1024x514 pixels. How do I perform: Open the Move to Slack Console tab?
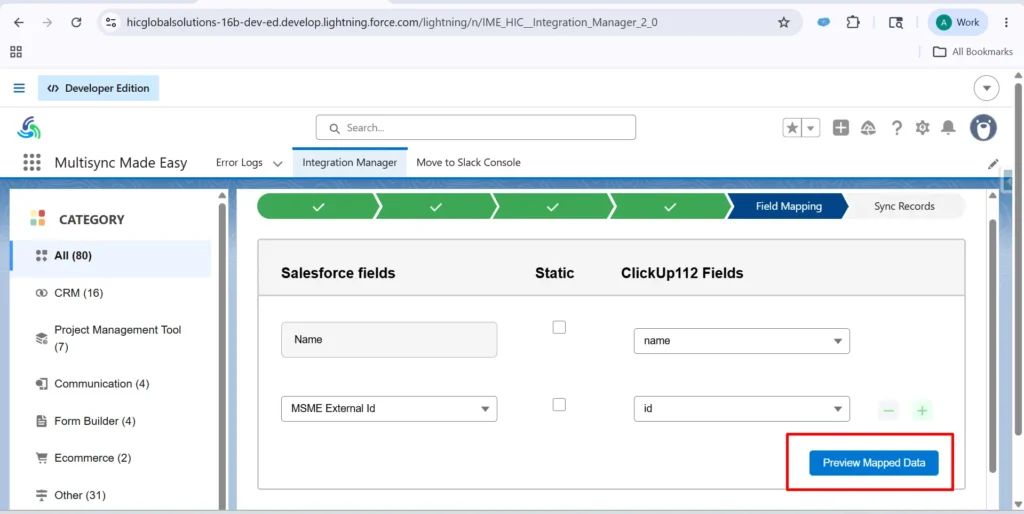[x=468, y=163]
